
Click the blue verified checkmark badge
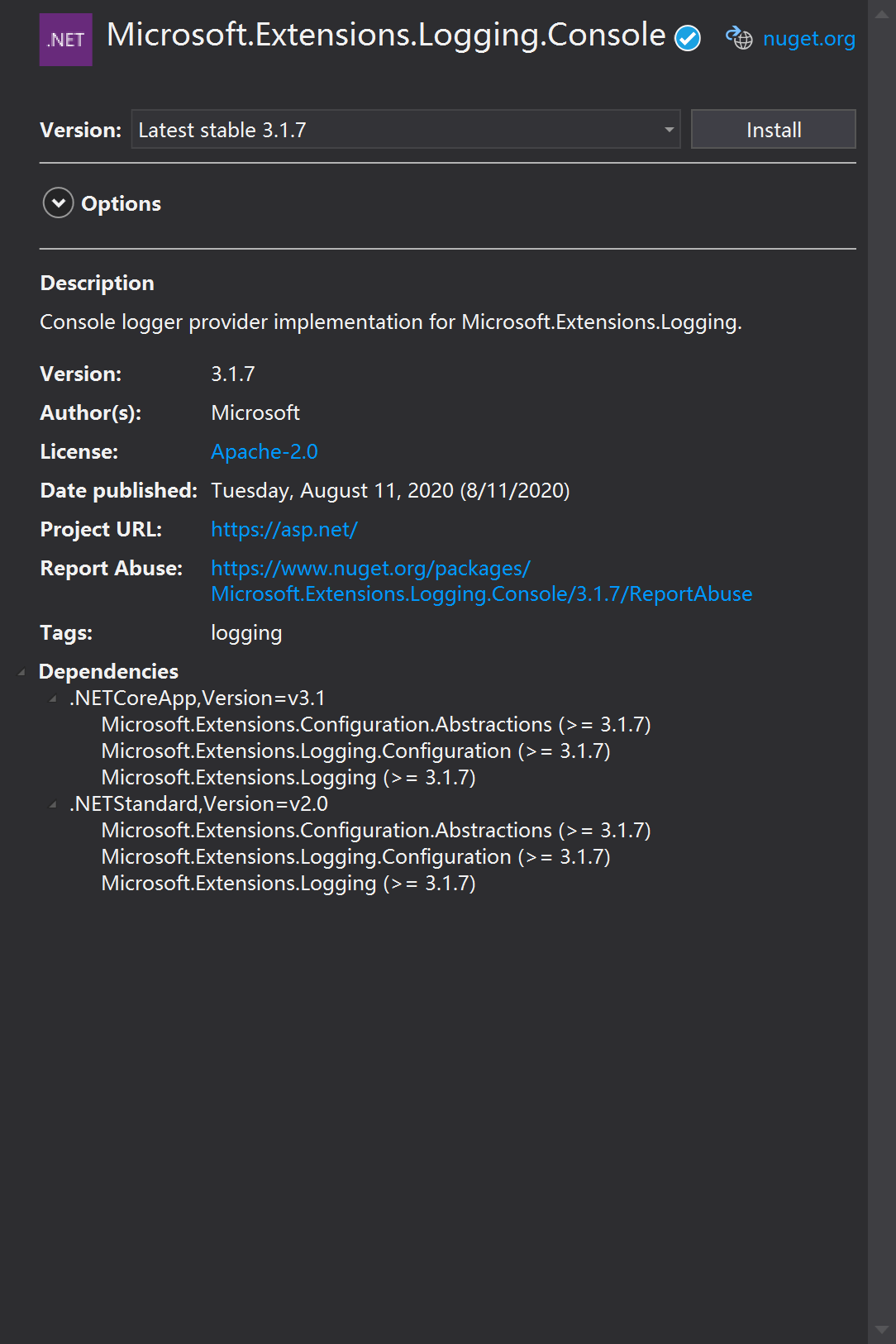(688, 38)
